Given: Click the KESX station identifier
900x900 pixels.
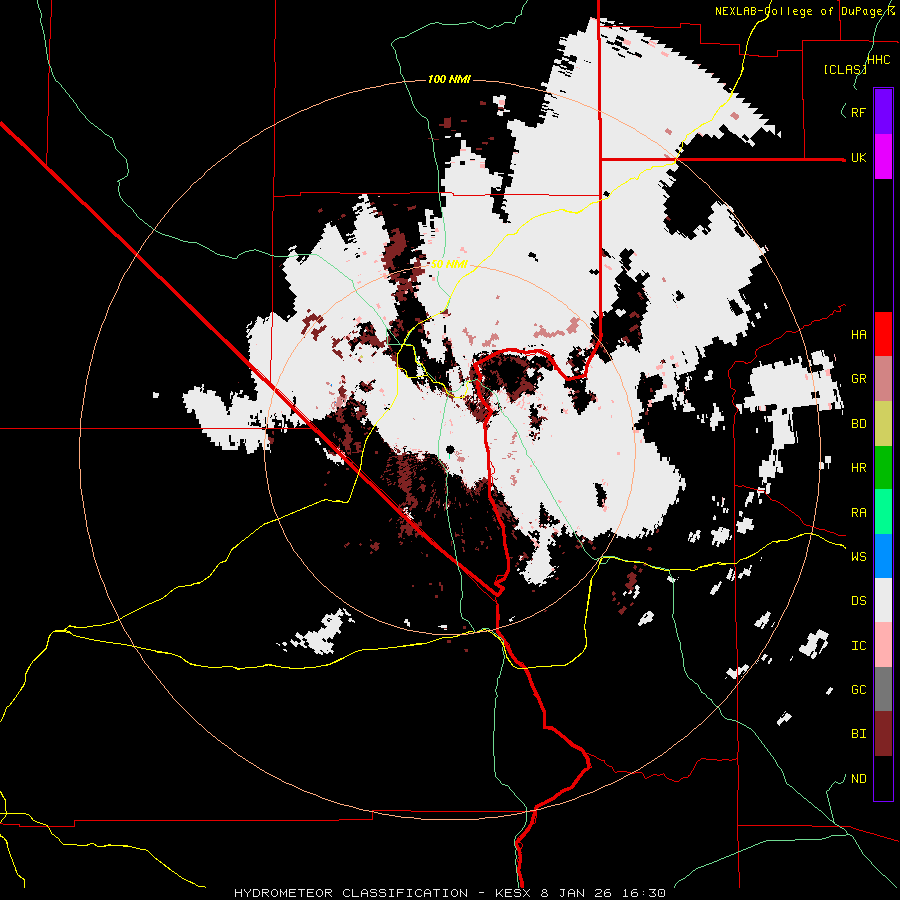Looking at the screenshot, I should coord(514,893).
